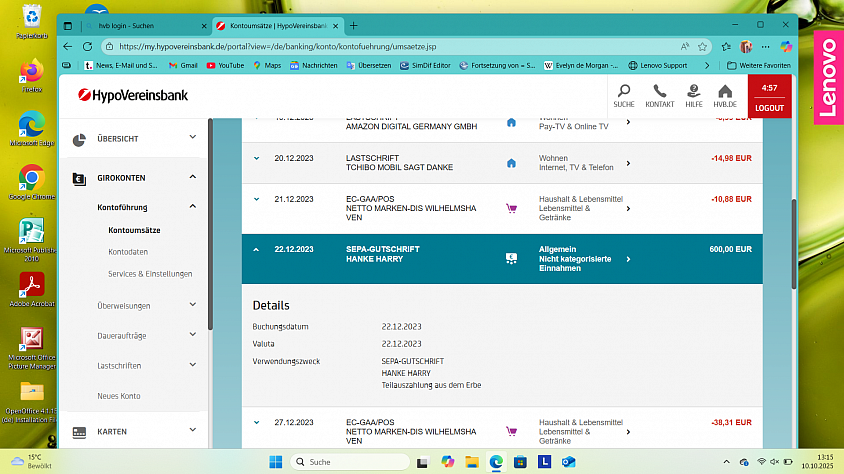The image size is (844, 474).
Task: Collapse the Girokonten section chevron
Action: [x=193, y=176]
